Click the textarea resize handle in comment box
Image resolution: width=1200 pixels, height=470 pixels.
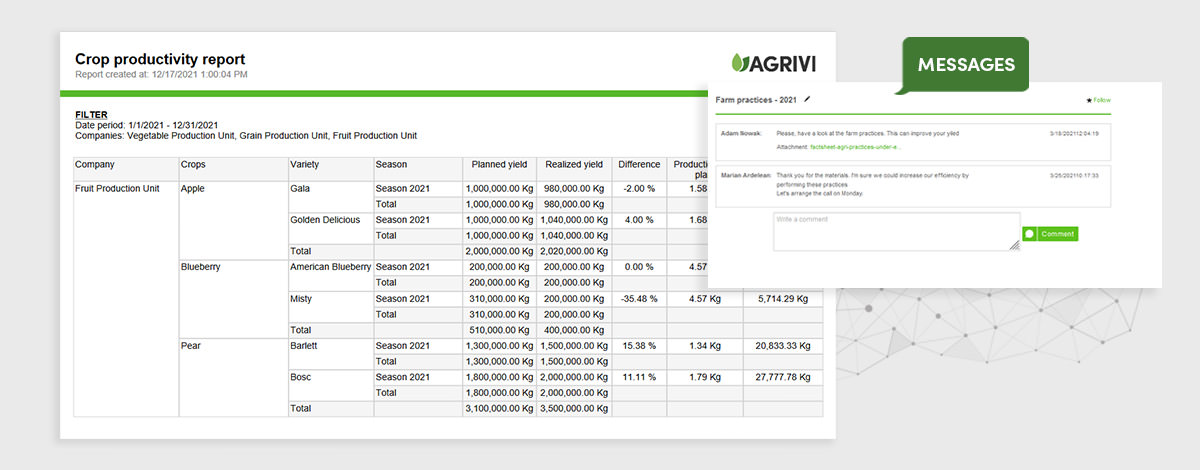tap(1014, 245)
